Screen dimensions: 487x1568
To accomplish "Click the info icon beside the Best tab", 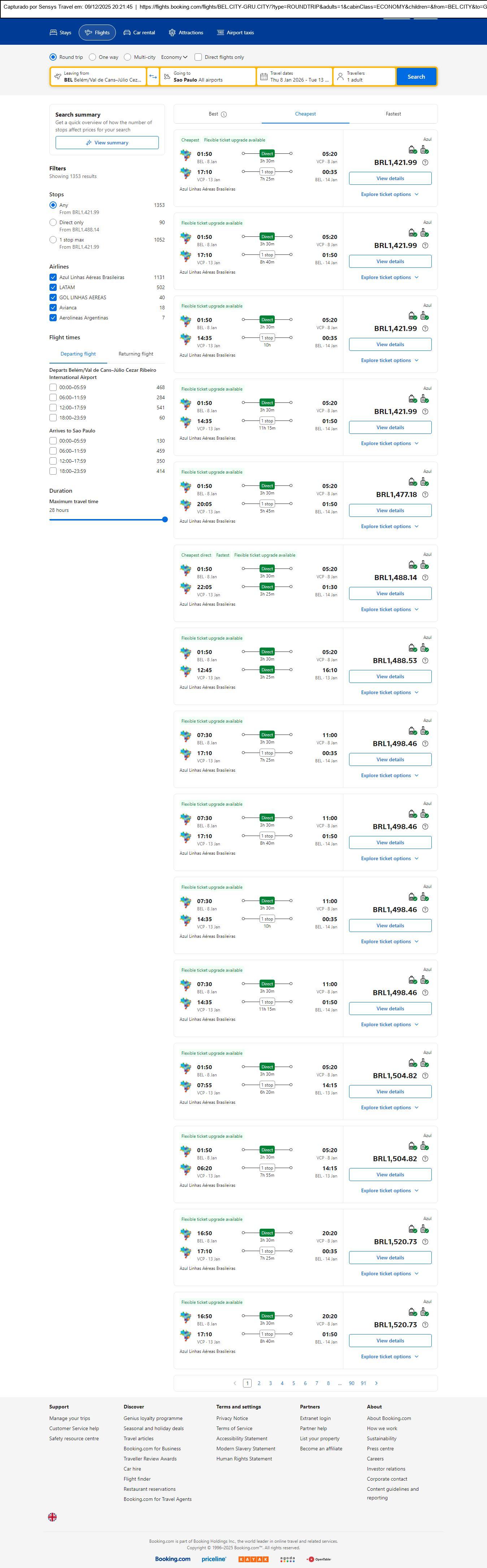I will [224, 114].
